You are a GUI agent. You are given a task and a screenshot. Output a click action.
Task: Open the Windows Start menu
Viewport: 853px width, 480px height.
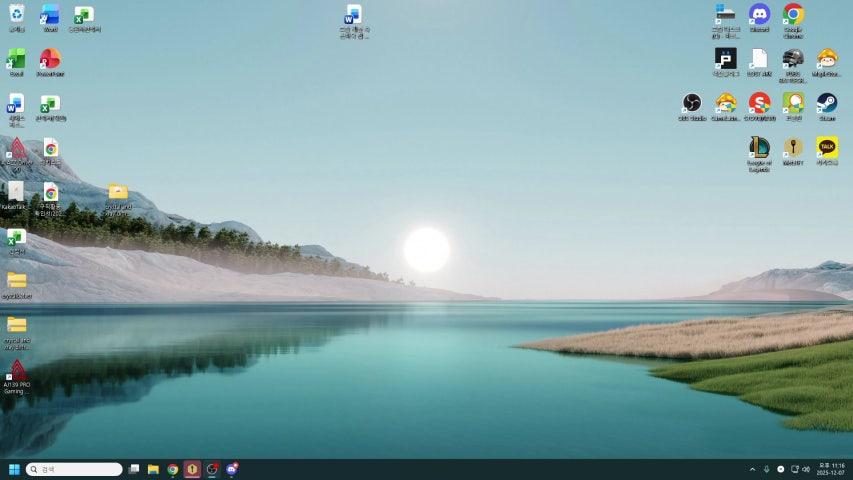pos(14,469)
